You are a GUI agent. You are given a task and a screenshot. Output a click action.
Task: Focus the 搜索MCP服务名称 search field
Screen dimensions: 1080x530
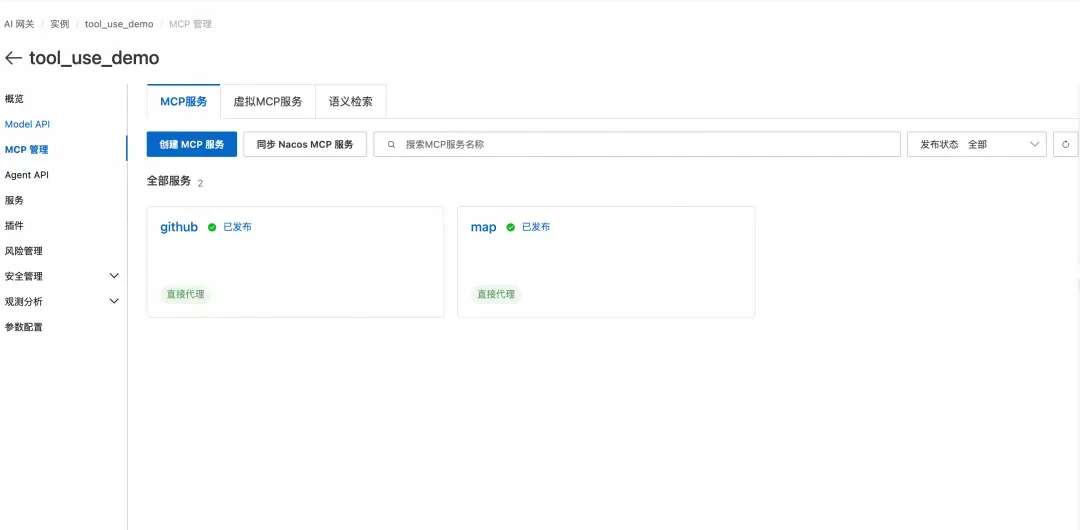coord(637,144)
